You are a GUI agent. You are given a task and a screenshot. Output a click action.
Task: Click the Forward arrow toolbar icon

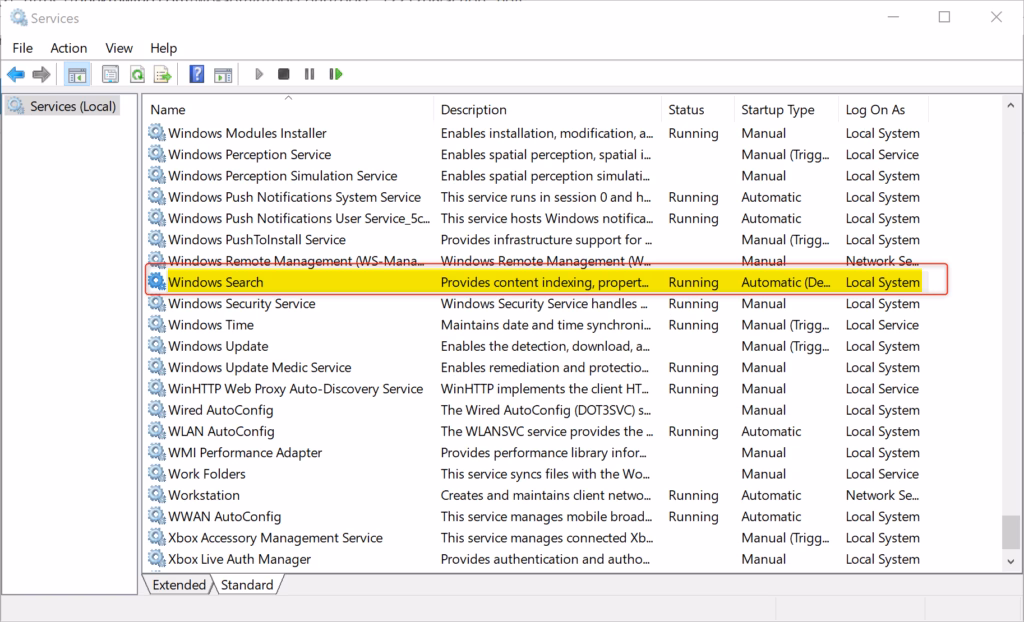tap(41, 74)
